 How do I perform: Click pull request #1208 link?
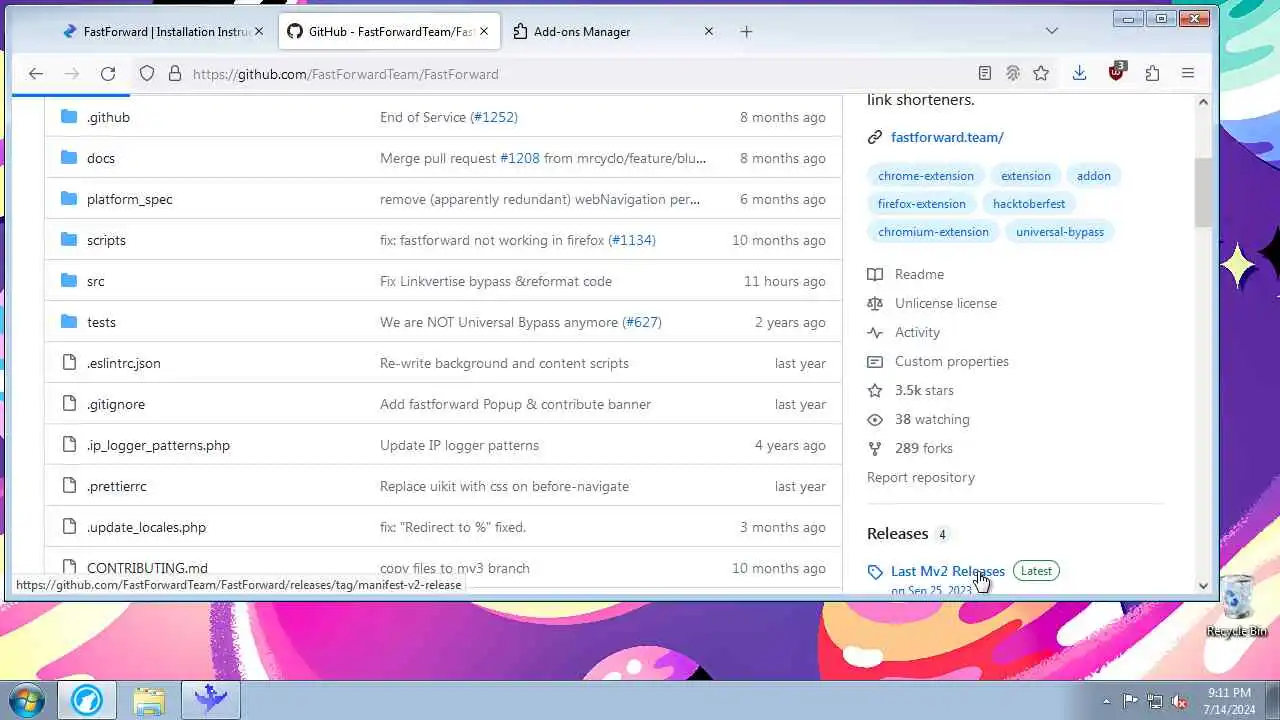click(x=520, y=158)
